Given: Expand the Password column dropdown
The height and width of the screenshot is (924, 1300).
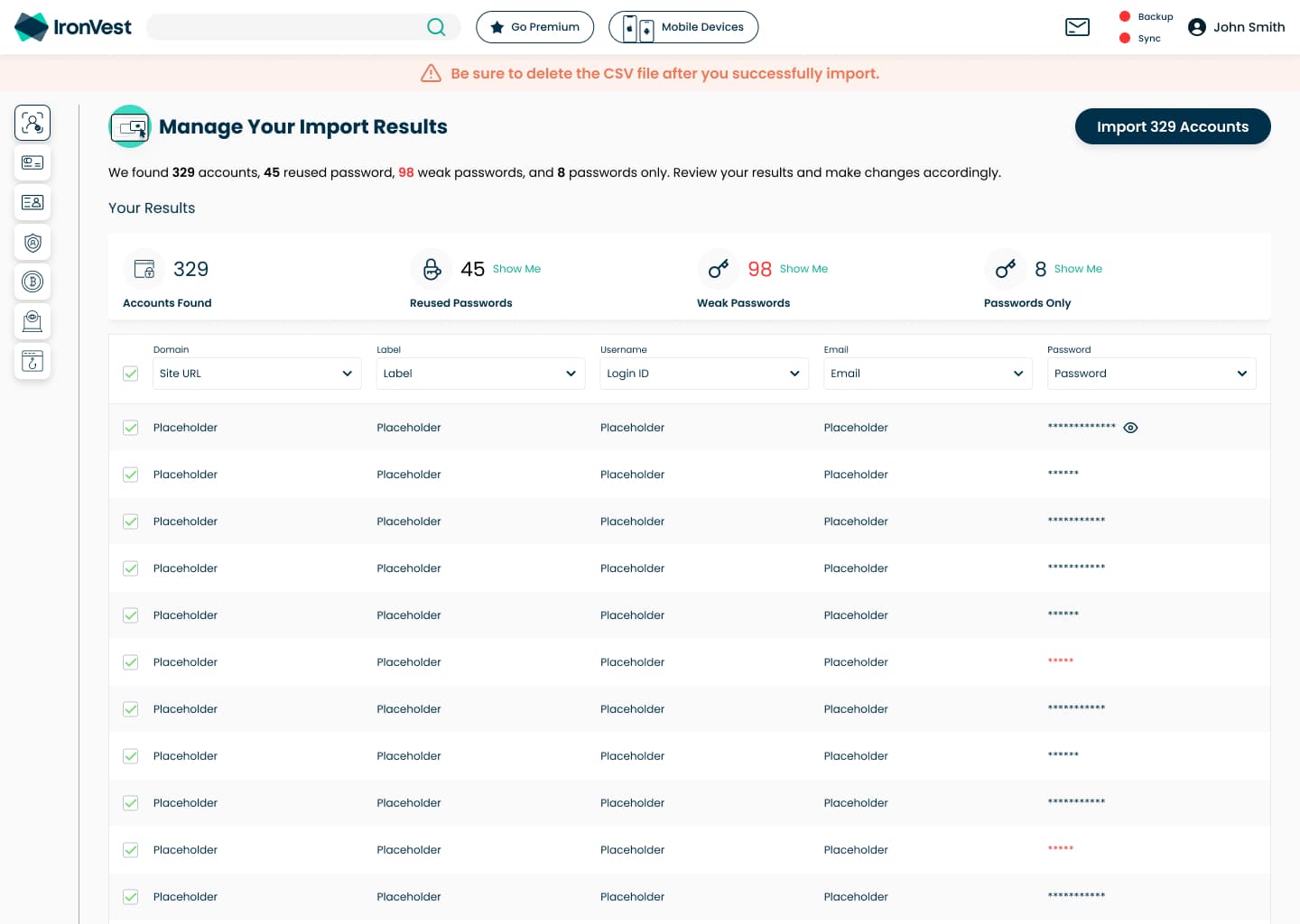Looking at the screenshot, I should point(1152,374).
